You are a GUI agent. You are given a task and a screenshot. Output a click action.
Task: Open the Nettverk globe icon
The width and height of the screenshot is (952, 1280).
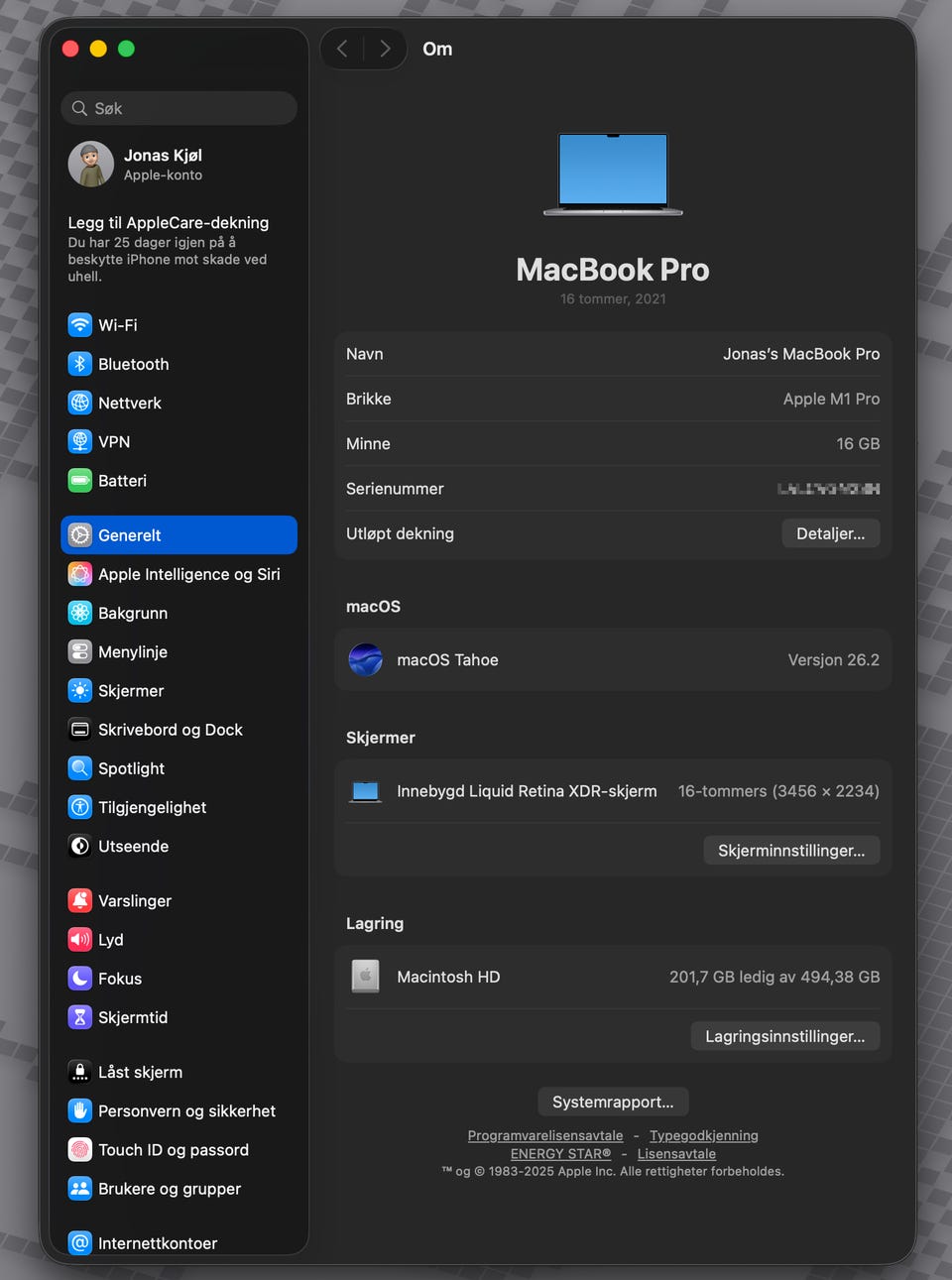point(80,403)
